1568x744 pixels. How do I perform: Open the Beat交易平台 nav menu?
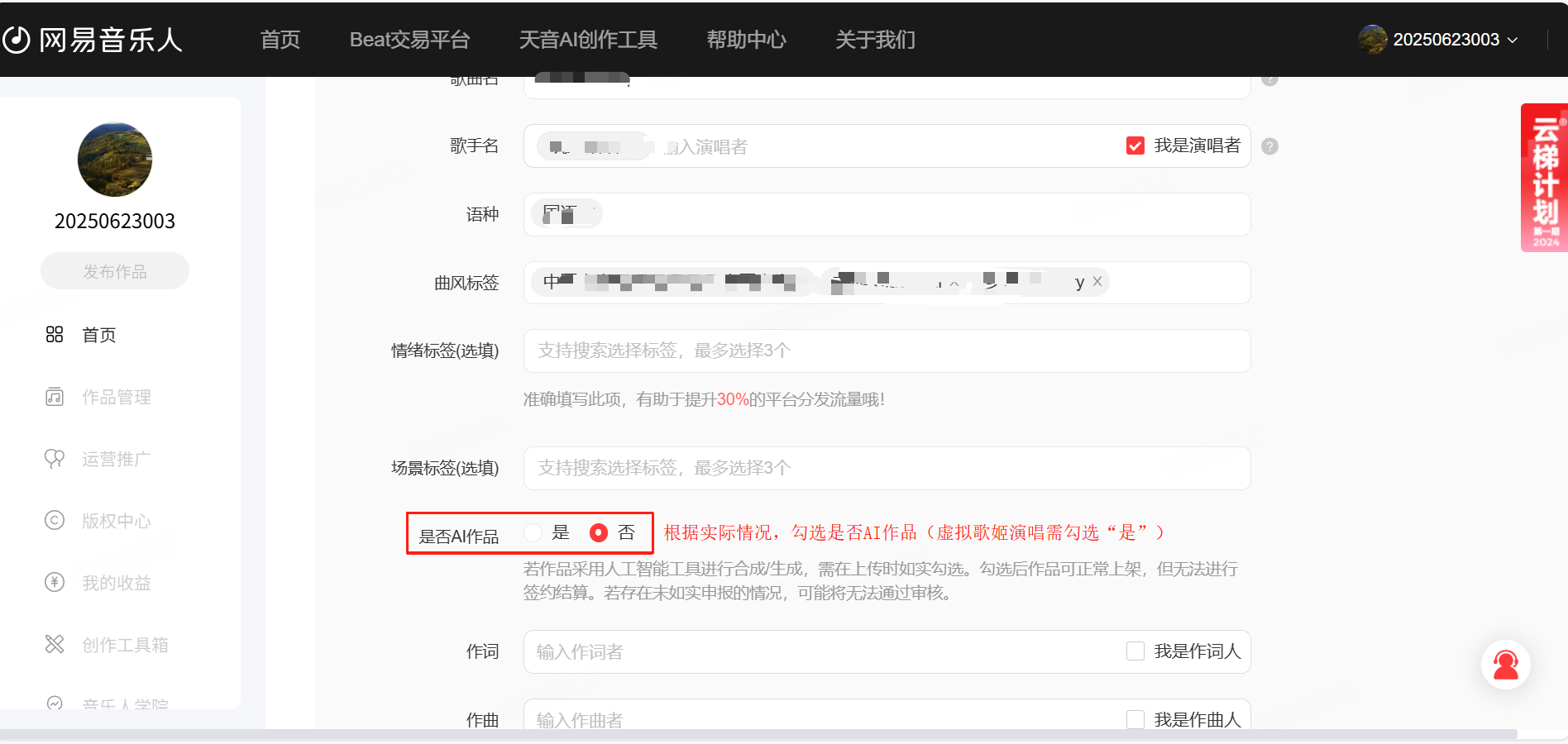coord(409,40)
